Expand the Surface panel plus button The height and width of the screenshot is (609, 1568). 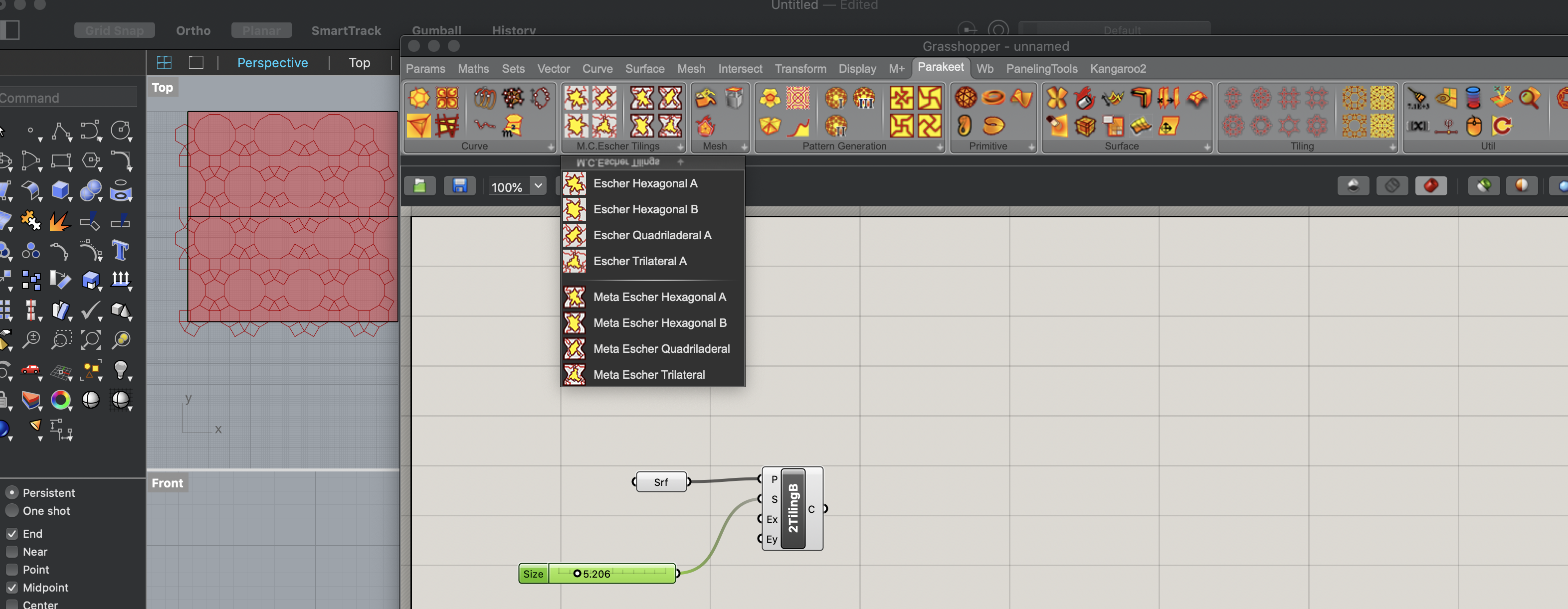[1207, 147]
